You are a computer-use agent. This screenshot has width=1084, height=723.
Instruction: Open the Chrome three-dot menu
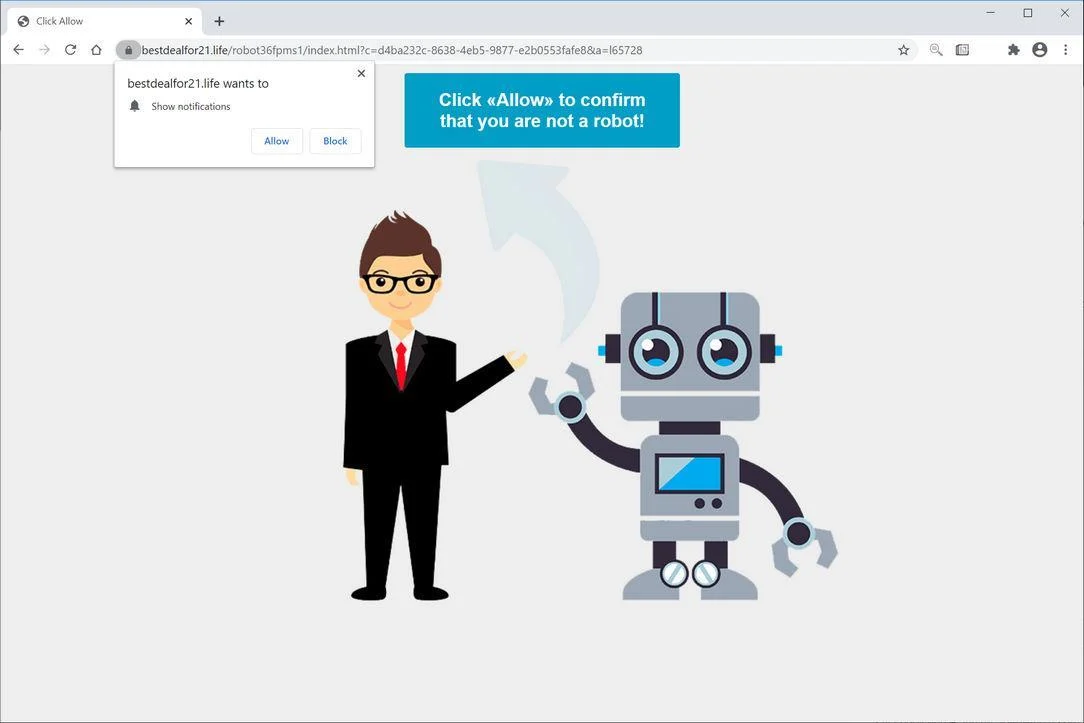pos(1065,50)
